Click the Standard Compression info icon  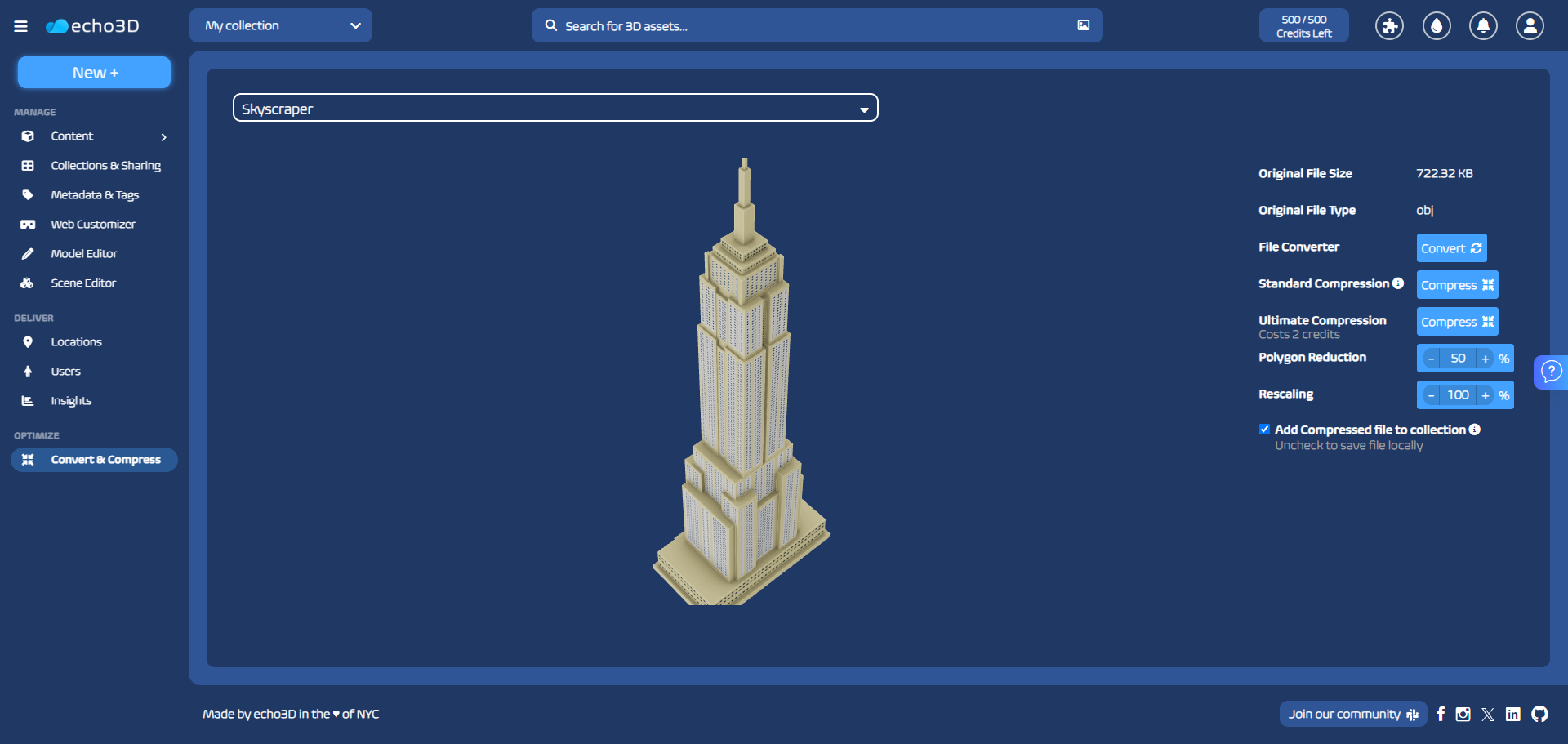coord(1398,283)
